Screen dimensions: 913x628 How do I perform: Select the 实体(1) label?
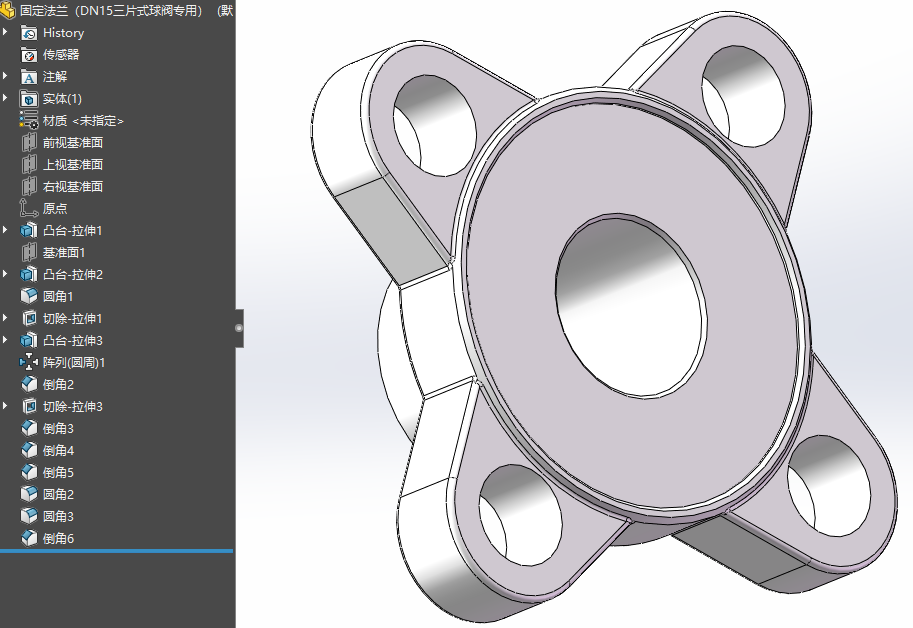[x=62, y=99]
